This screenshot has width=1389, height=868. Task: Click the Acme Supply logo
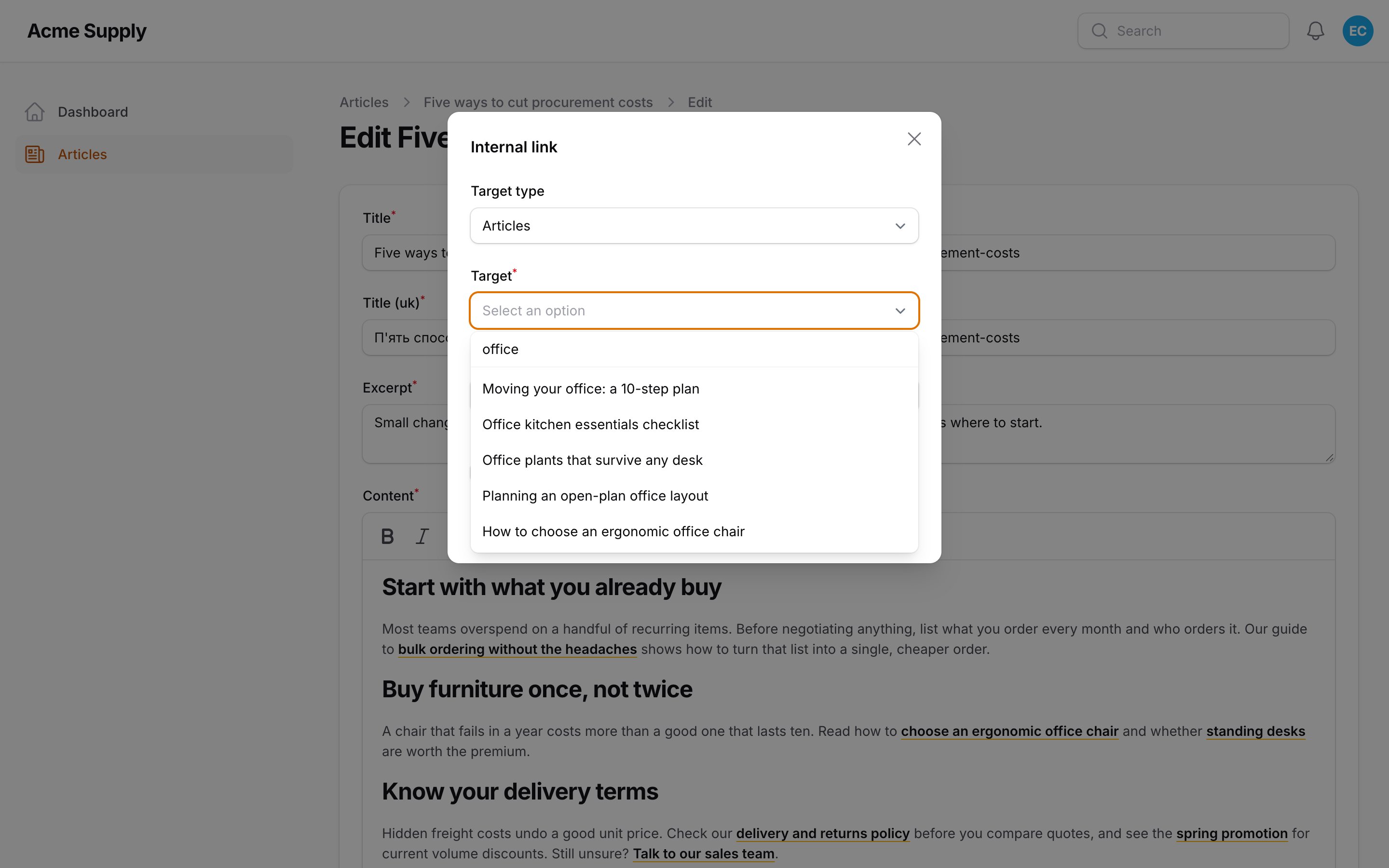[x=87, y=31]
